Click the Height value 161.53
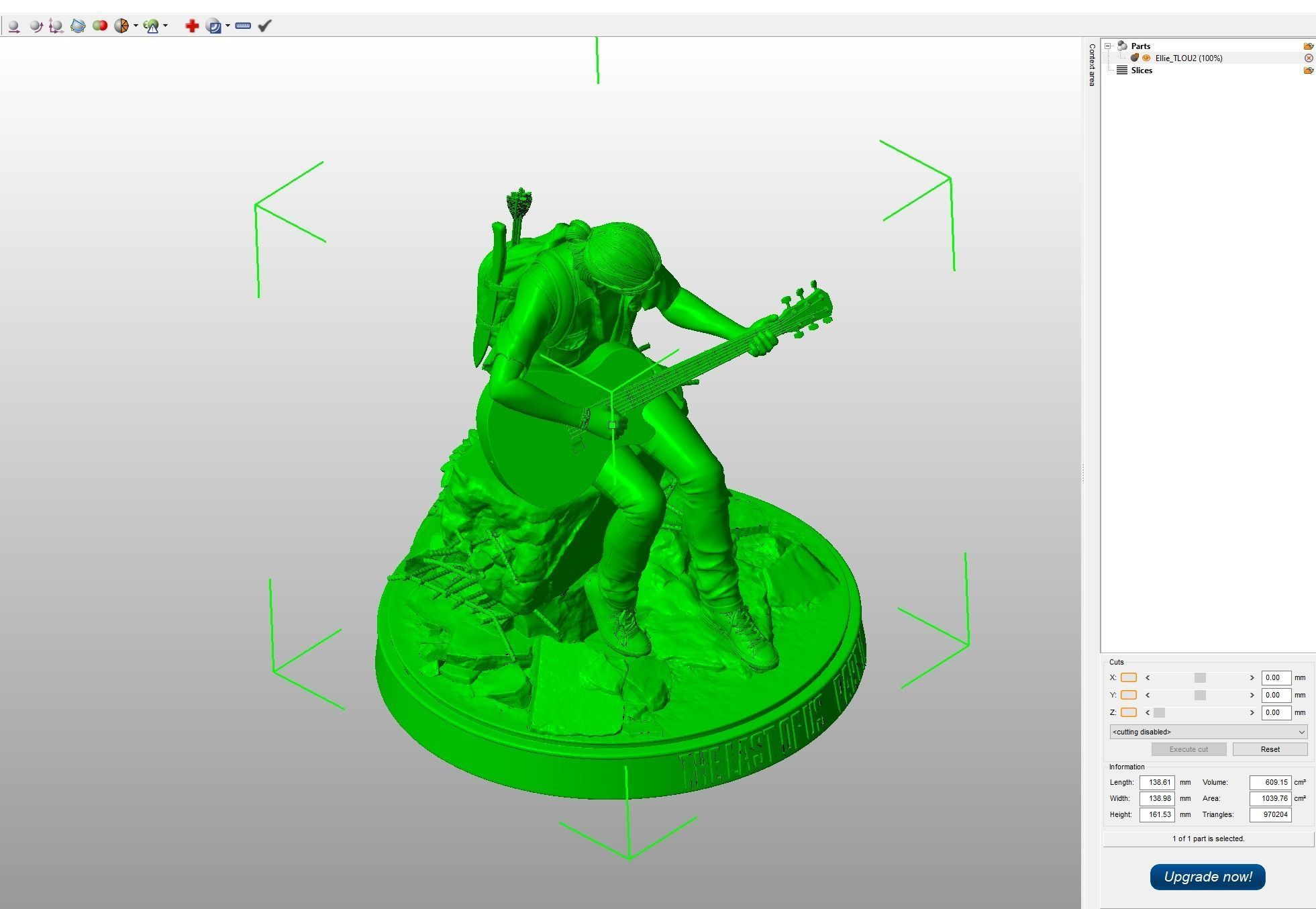Image resolution: width=1316 pixels, height=909 pixels. click(x=1157, y=814)
